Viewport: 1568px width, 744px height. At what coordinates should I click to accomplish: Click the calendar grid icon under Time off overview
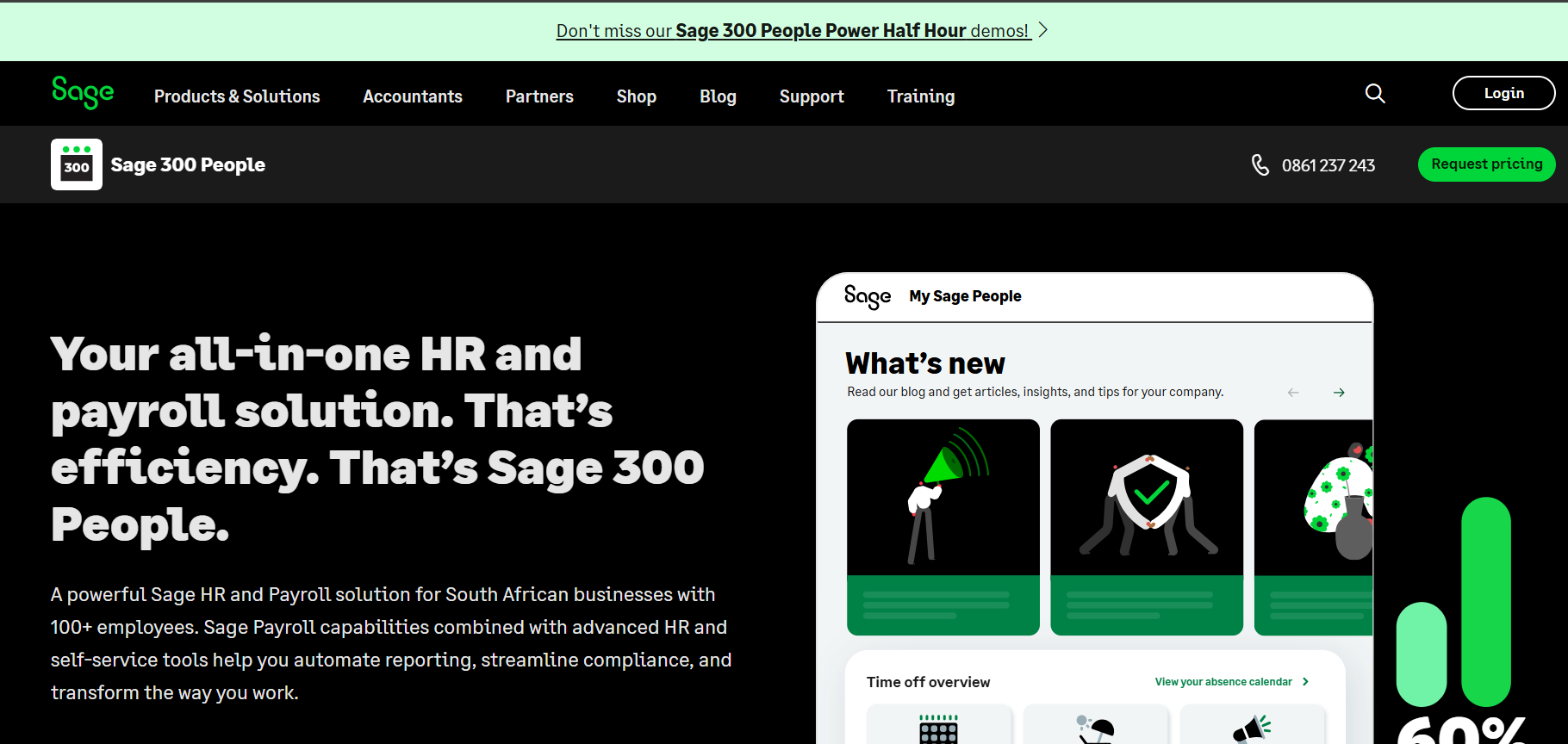938,729
